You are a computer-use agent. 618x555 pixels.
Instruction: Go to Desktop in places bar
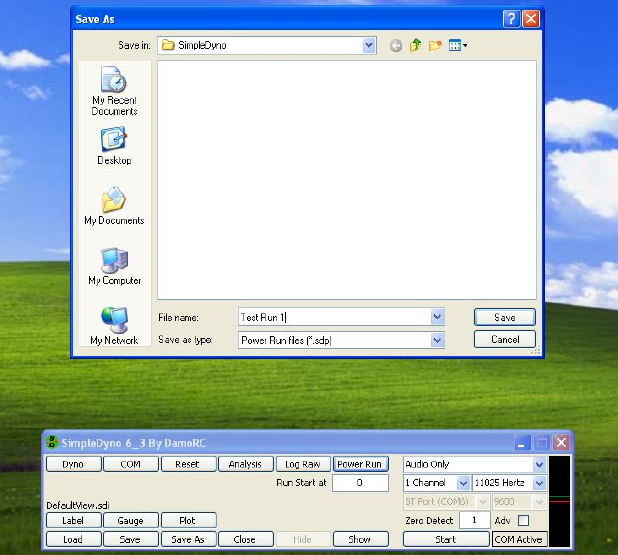click(x=114, y=145)
